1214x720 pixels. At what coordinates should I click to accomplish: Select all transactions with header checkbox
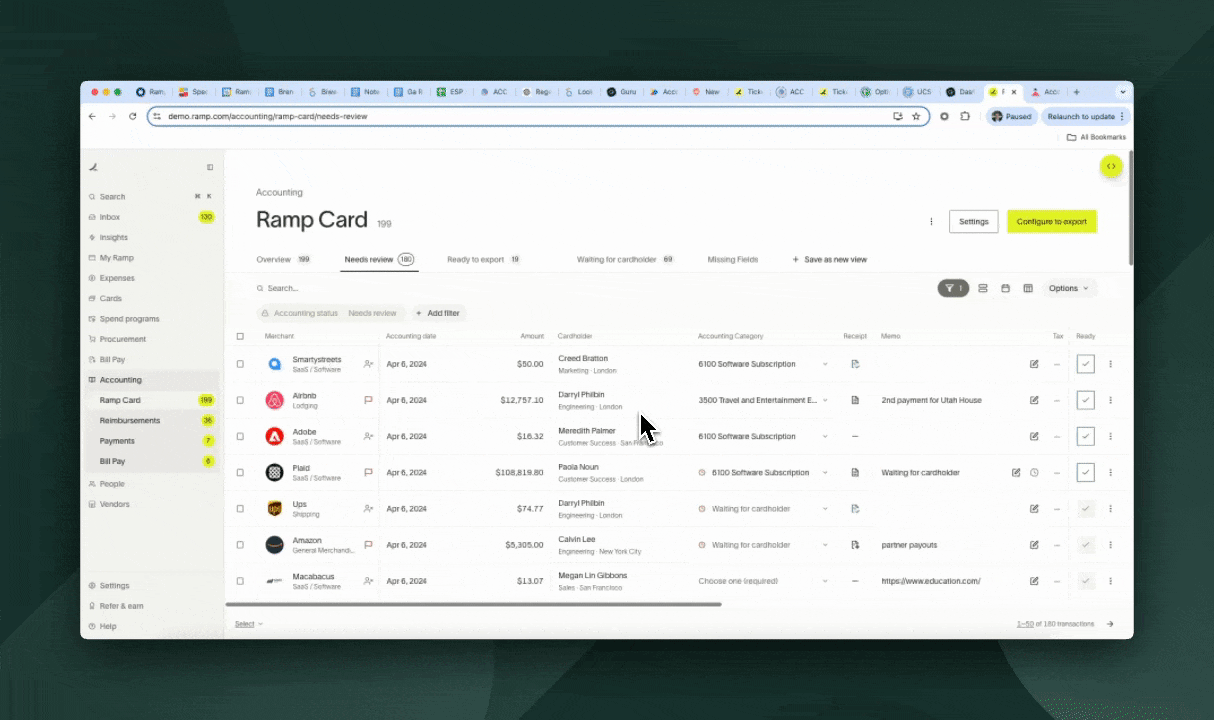(240, 336)
